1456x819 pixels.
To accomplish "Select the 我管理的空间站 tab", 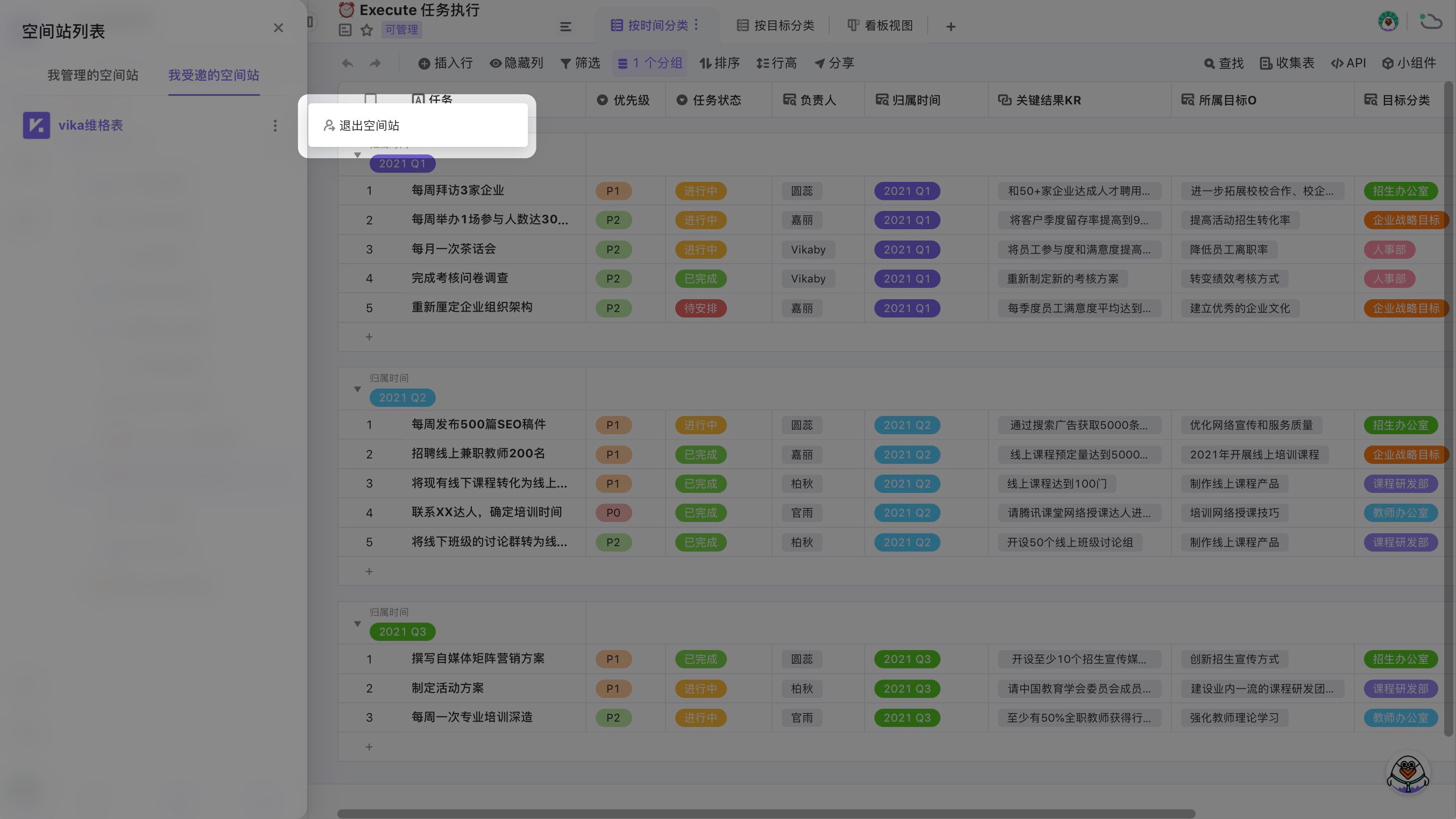I will 92,75.
